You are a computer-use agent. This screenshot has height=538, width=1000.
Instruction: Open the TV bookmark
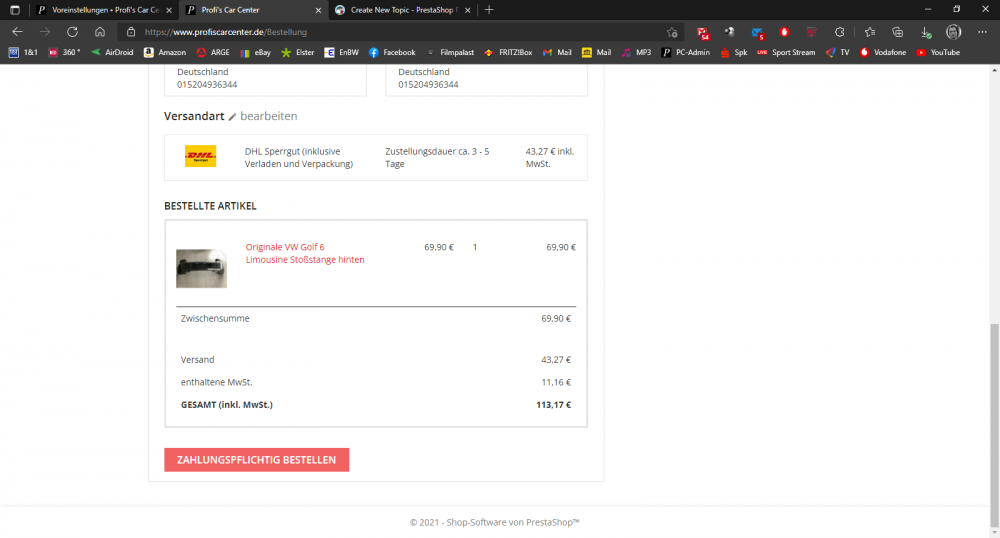pos(837,52)
